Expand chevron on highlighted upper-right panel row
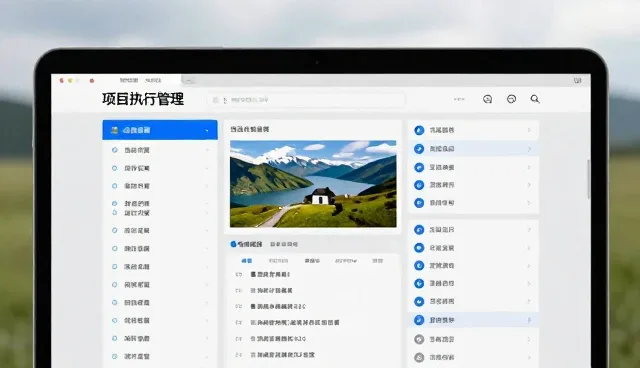640x368 pixels. pos(529,149)
